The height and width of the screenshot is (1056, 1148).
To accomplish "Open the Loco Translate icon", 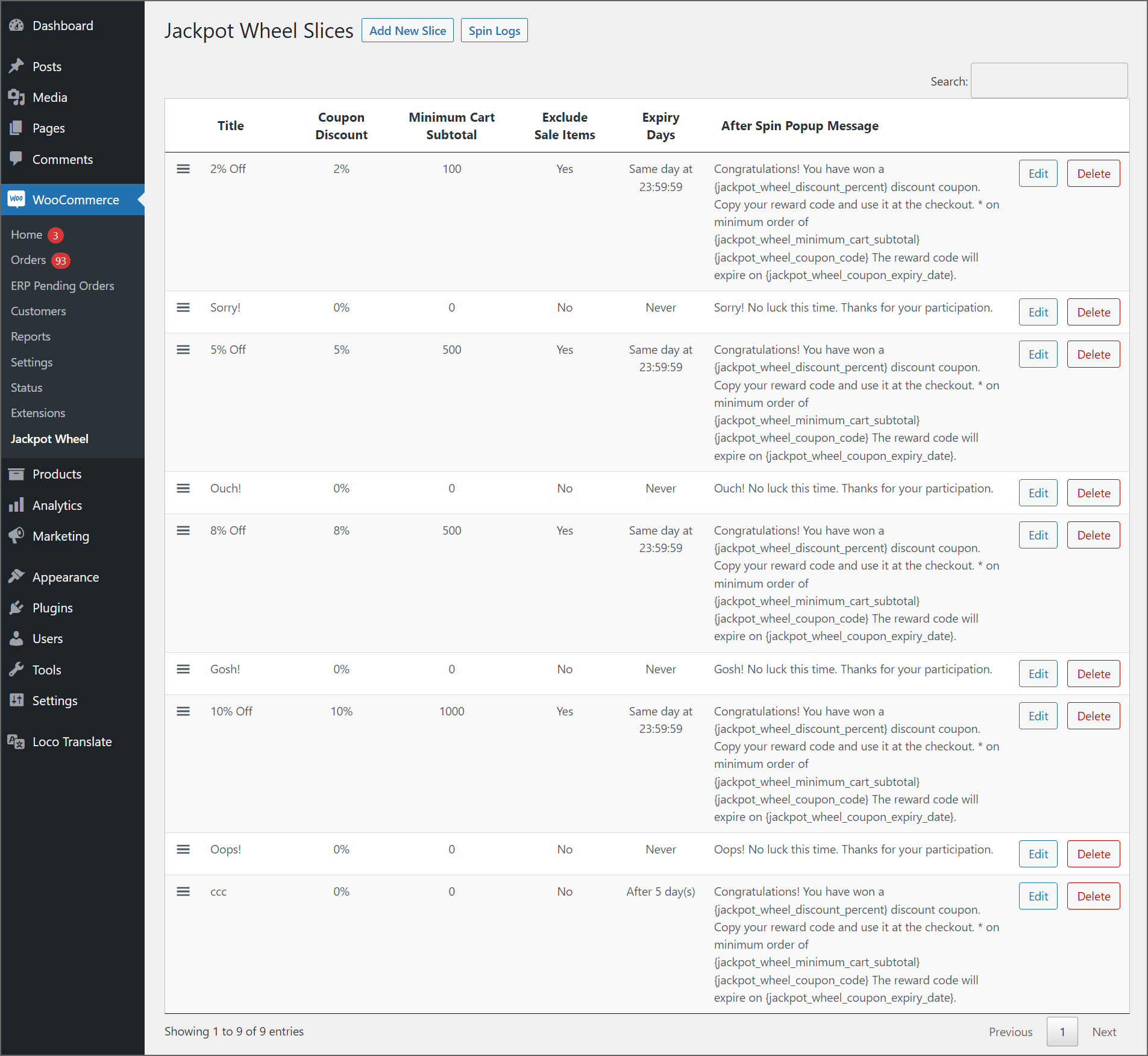I will pos(16,742).
